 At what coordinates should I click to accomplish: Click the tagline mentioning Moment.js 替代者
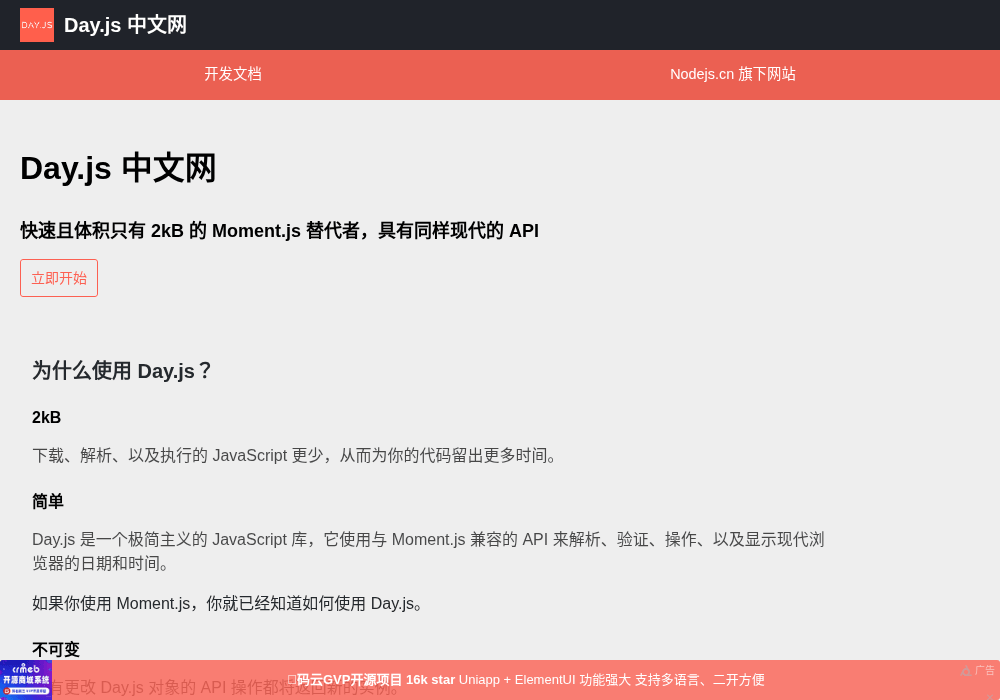pyautogui.click(x=279, y=230)
